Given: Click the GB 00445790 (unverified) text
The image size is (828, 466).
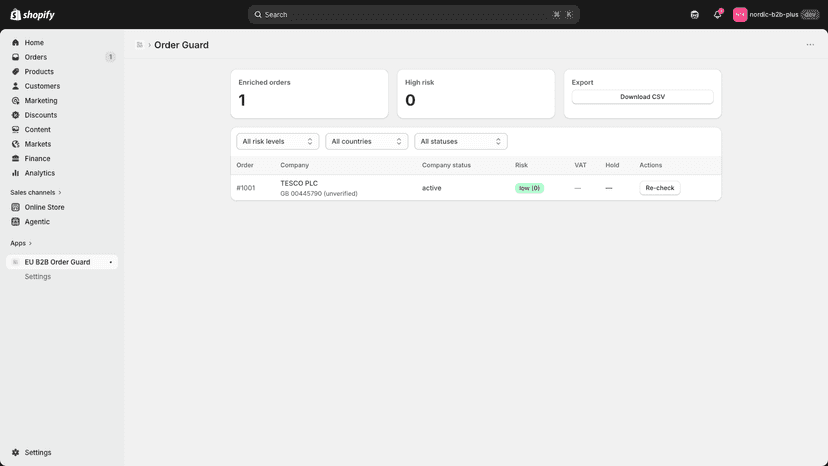Looking at the screenshot, I should pyautogui.click(x=318, y=193).
